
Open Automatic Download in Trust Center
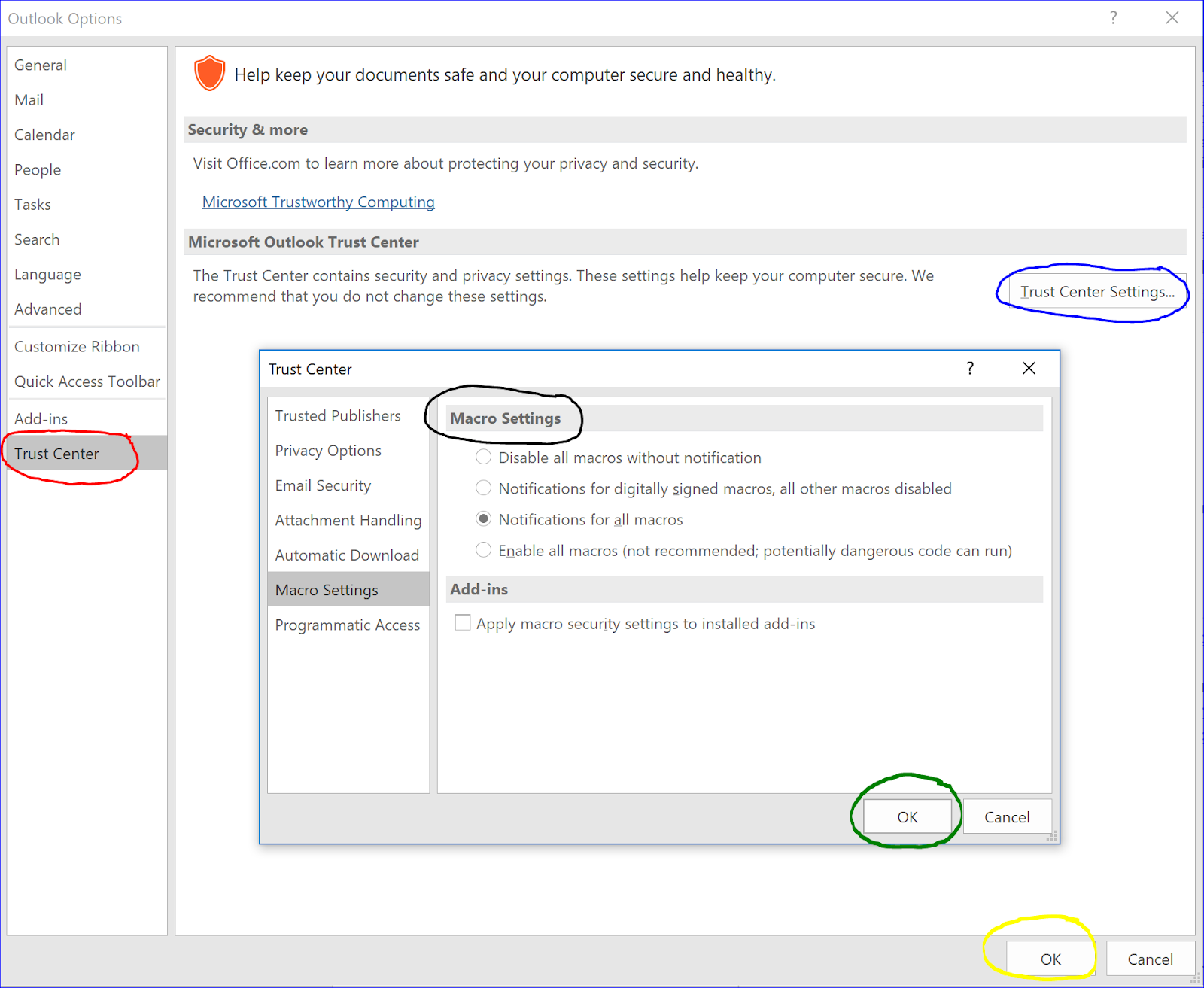click(x=348, y=555)
